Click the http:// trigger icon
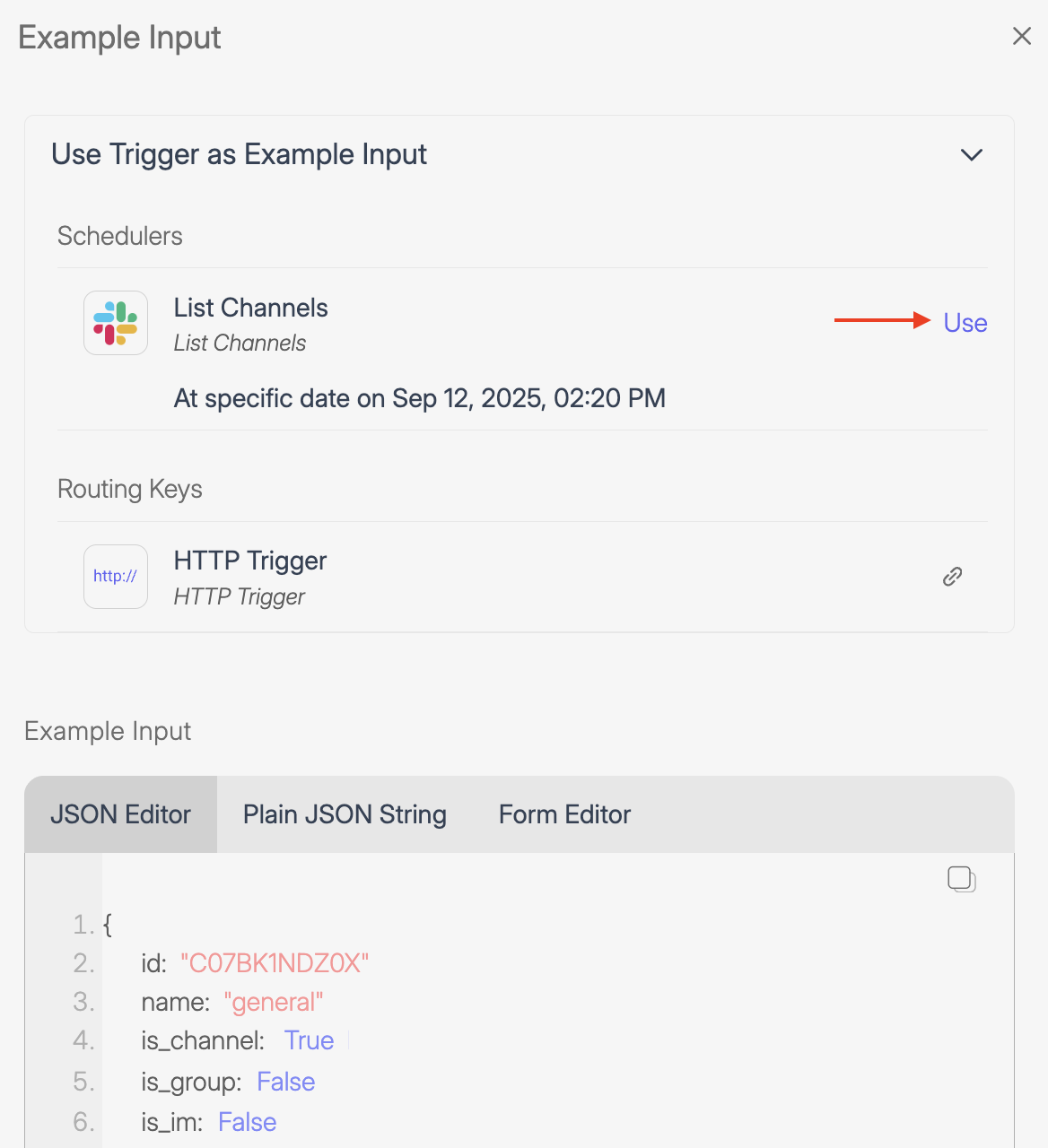The height and width of the screenshot is (1148, 1048). (x=116, y=577)
